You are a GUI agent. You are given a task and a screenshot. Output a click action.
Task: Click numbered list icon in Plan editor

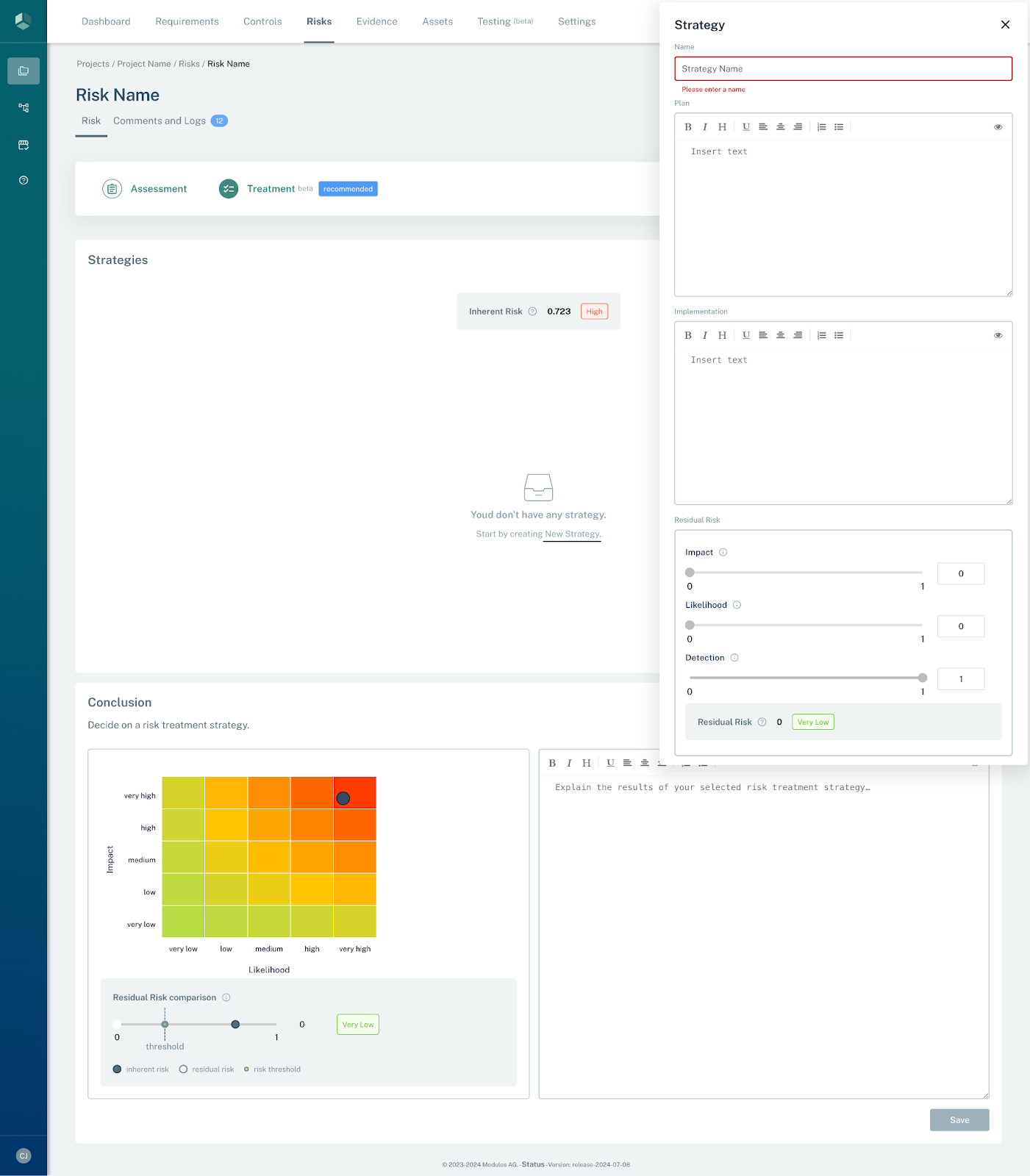point(821,127)
